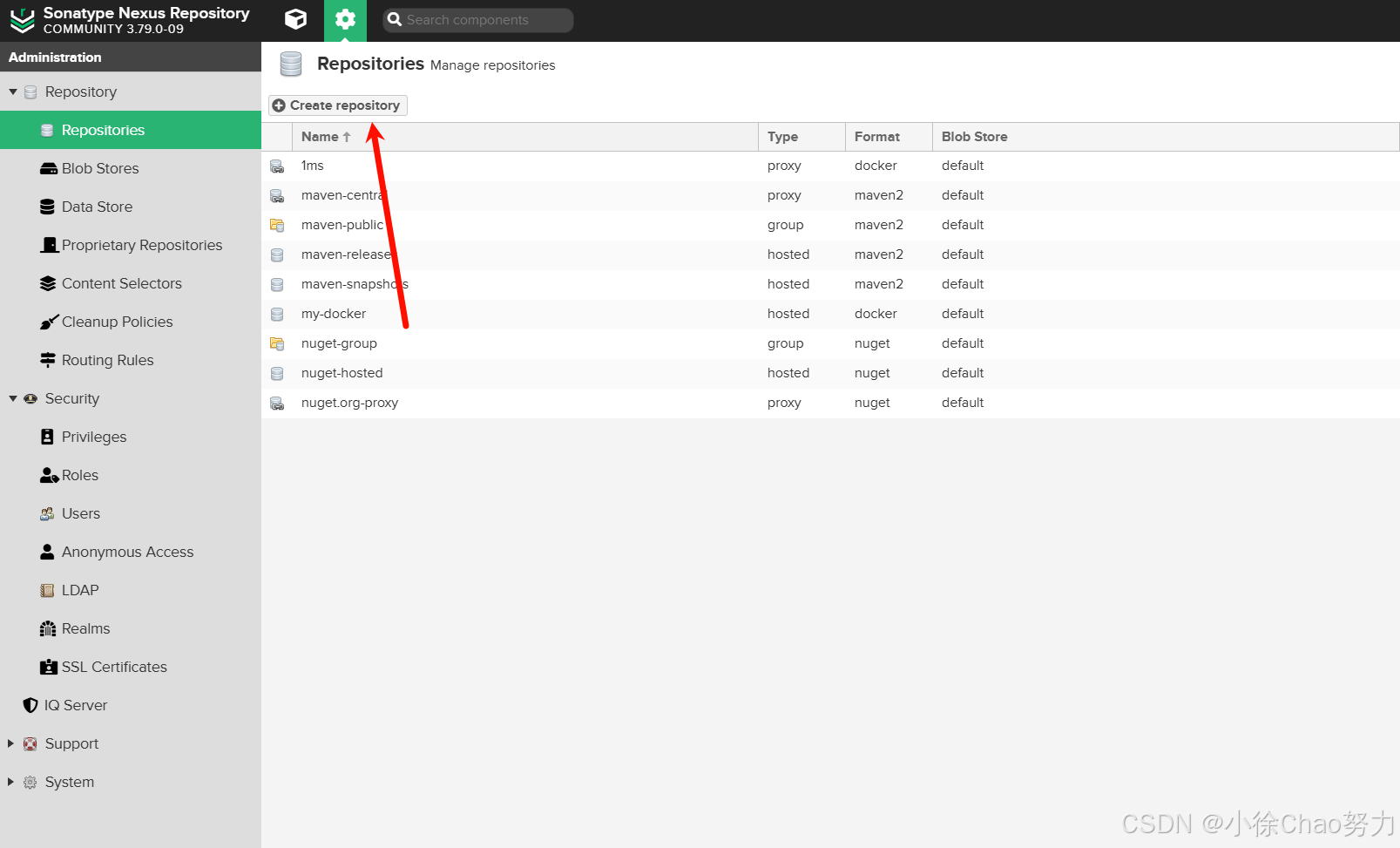This screenshot has height=848, width=1400.
Task: Click the search magnifier icon
Action: tap(395, 19)
